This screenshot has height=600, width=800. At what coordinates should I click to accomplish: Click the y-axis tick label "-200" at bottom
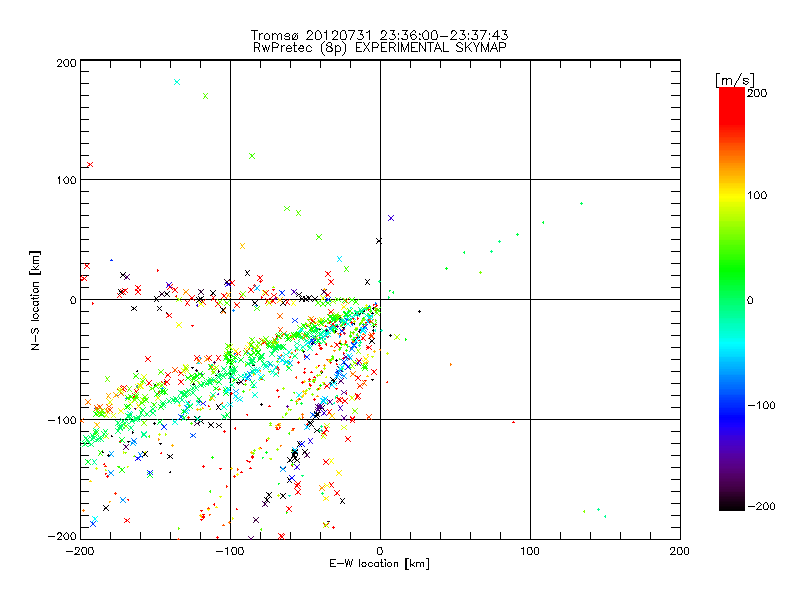(x=62, y=536)
